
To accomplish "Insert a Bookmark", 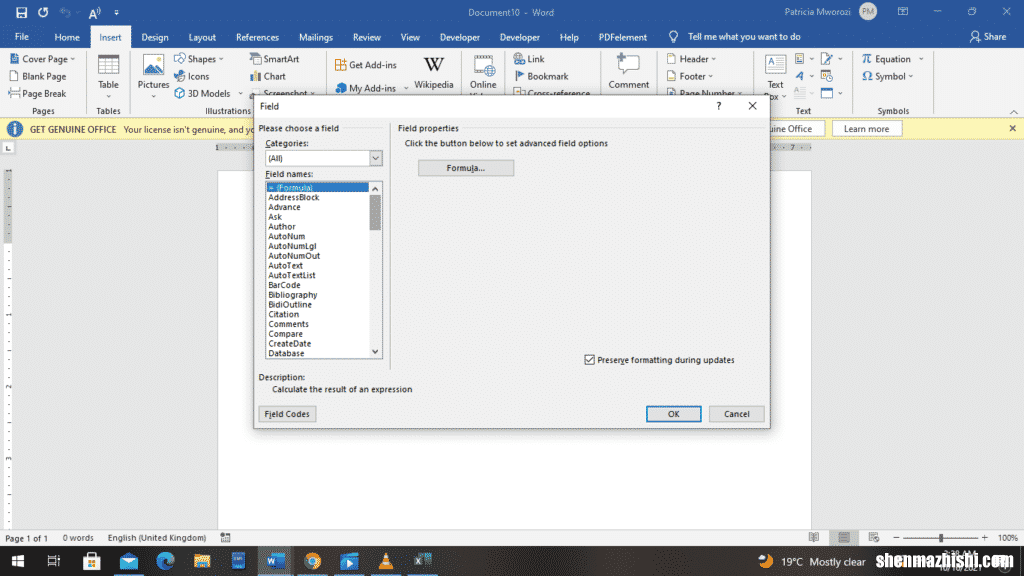I will [x=541, y=76].
